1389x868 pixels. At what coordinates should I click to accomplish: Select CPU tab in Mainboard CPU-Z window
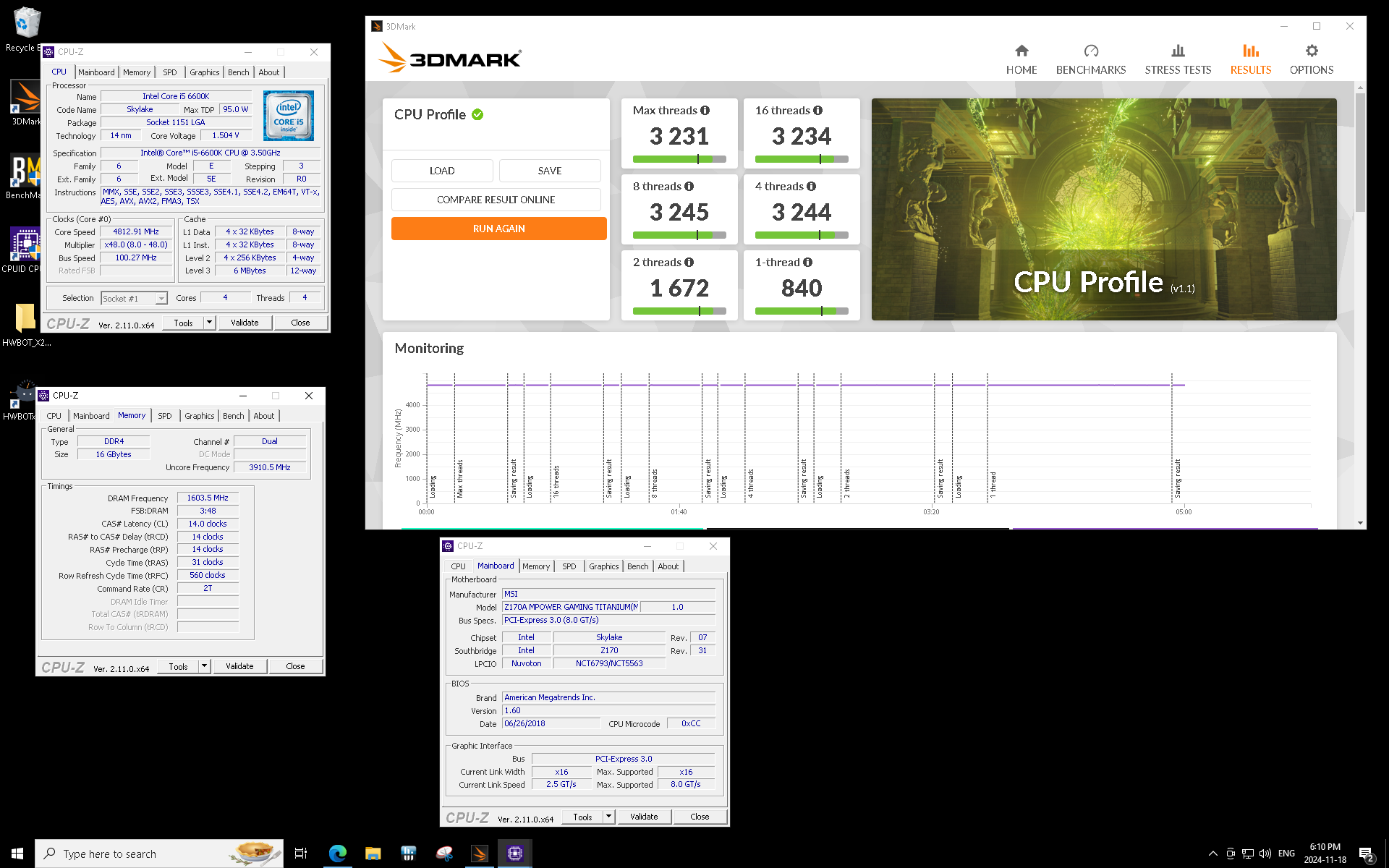point(459,566)
